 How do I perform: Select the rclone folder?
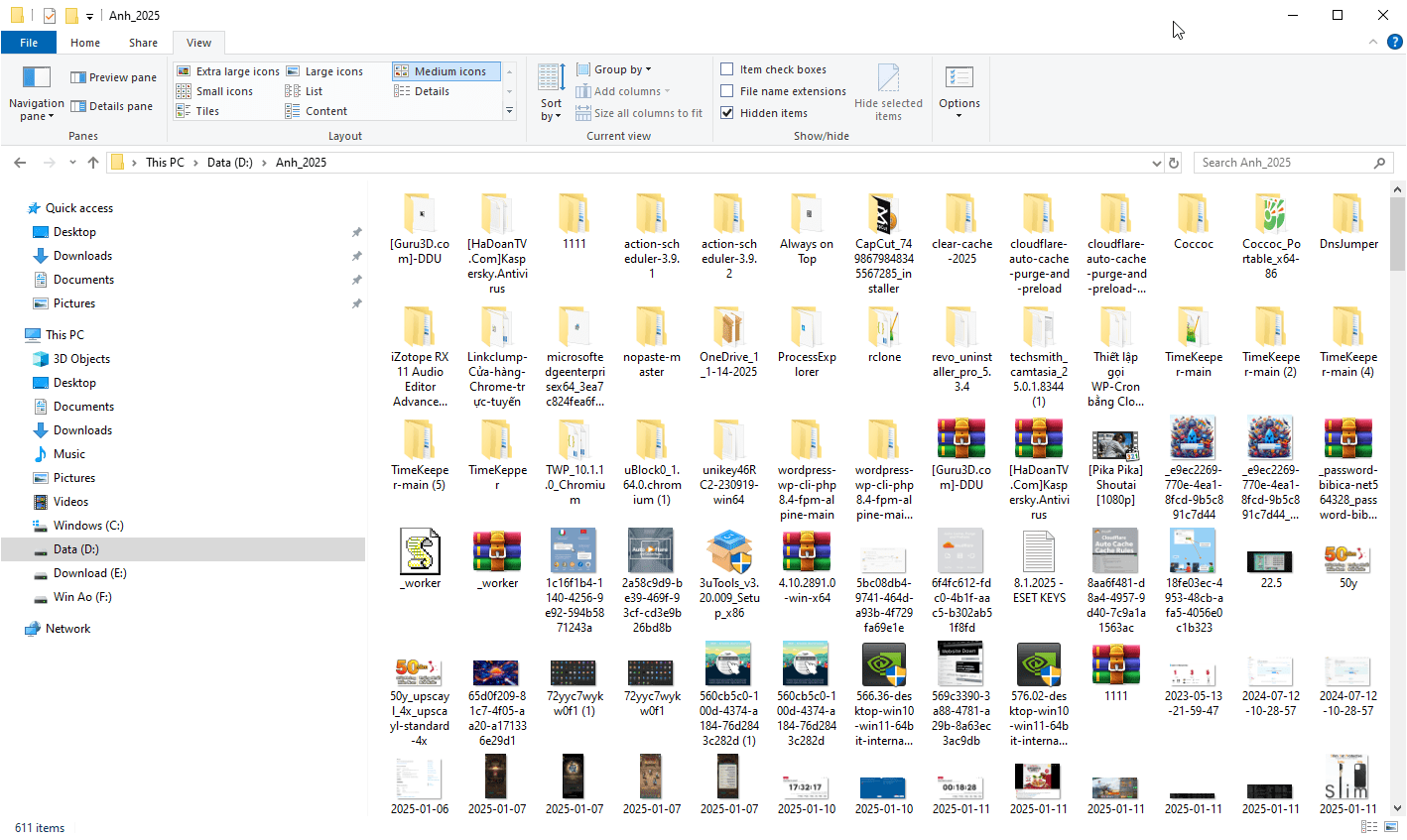(x=884, y=334)
